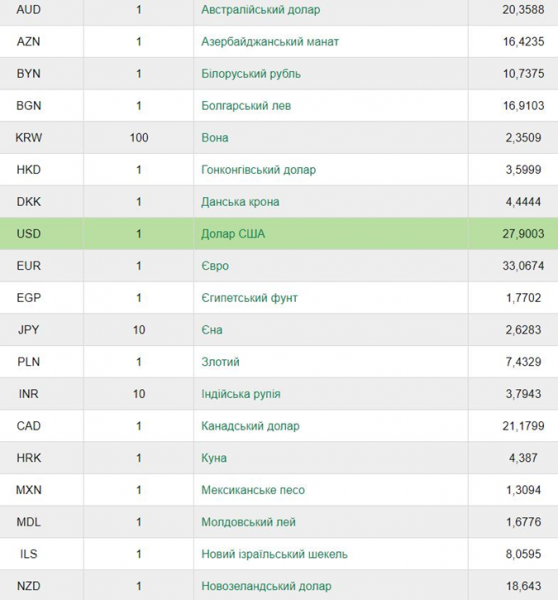This screenshot has height=600, width=558.
Task: Open the Злотий currency link
Action: (x=220, y=362)
